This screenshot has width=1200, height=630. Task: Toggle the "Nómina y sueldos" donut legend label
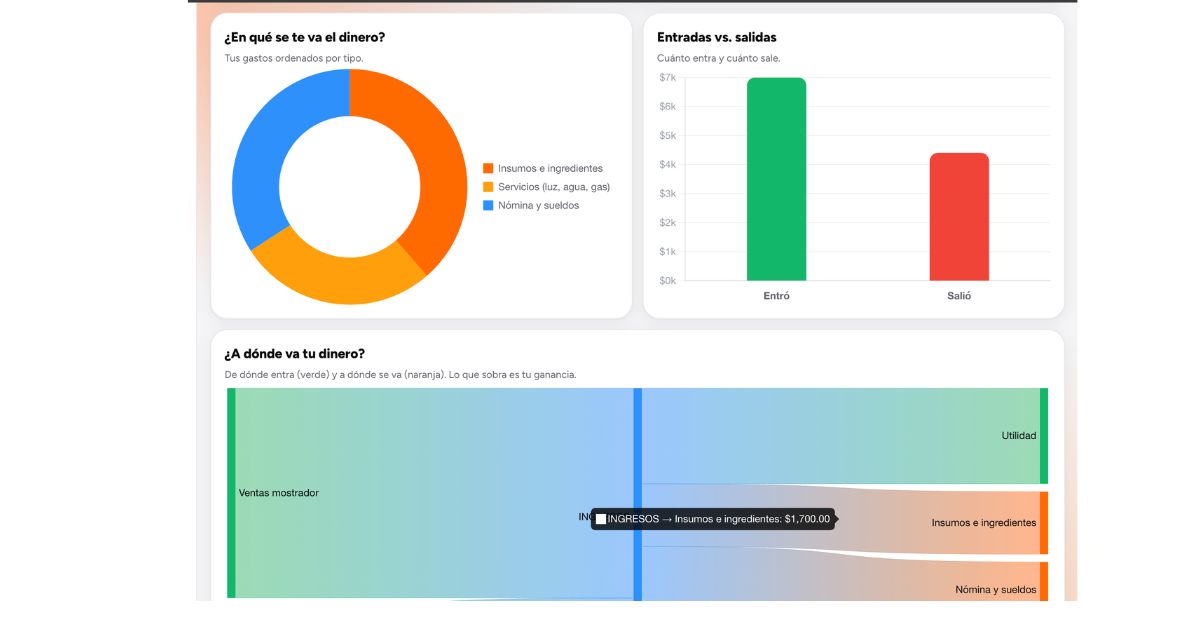[x=538, y=205]
